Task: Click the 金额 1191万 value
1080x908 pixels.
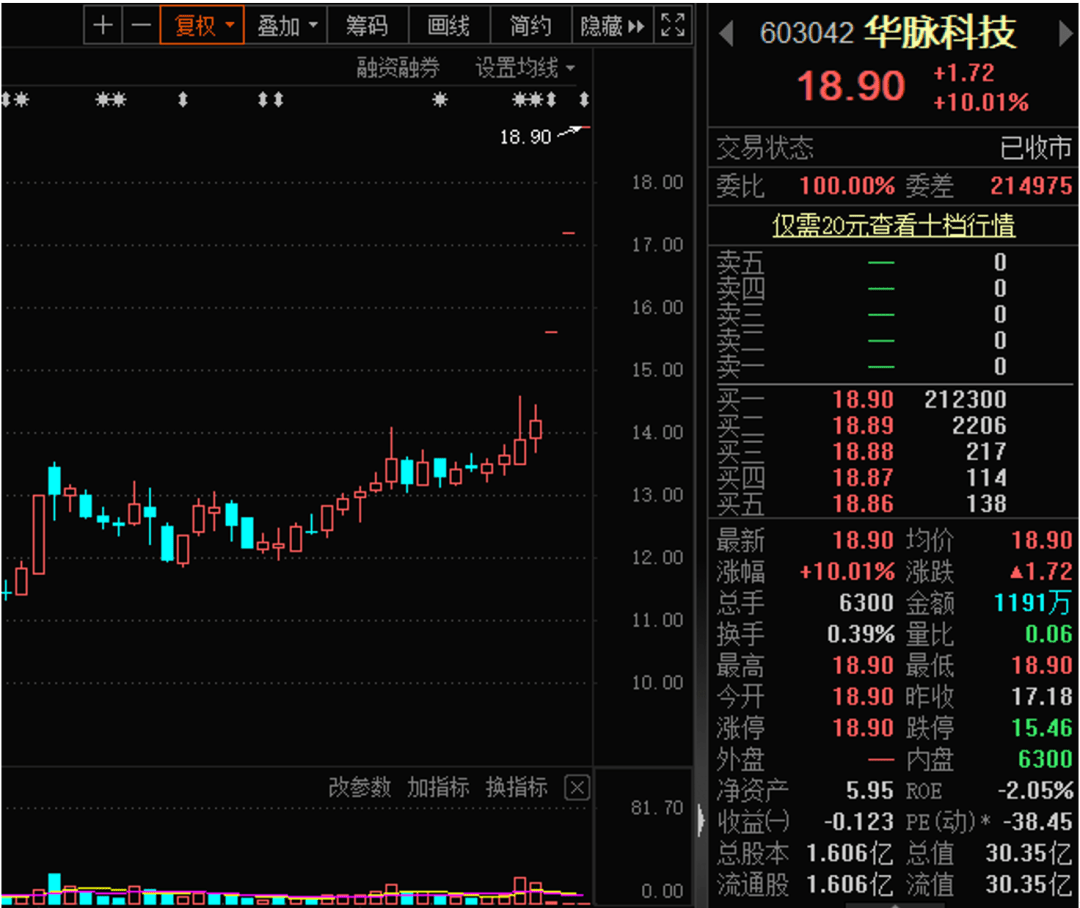Action: (1033, 603)
